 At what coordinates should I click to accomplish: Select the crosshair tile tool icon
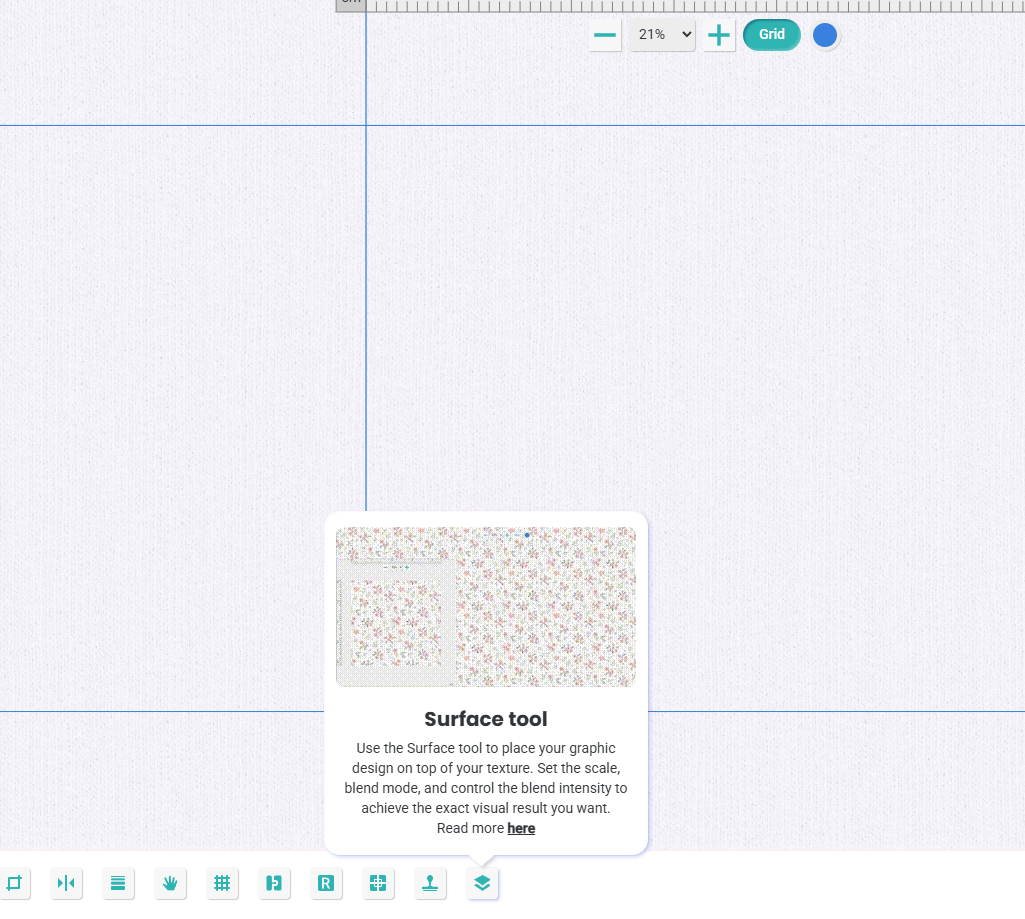click(378, 883)
